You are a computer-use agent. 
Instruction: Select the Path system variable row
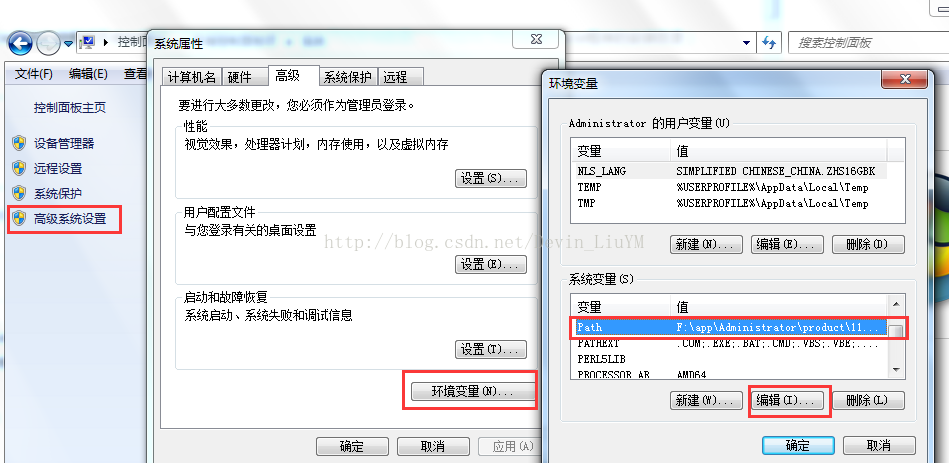[x=729, y=327]
